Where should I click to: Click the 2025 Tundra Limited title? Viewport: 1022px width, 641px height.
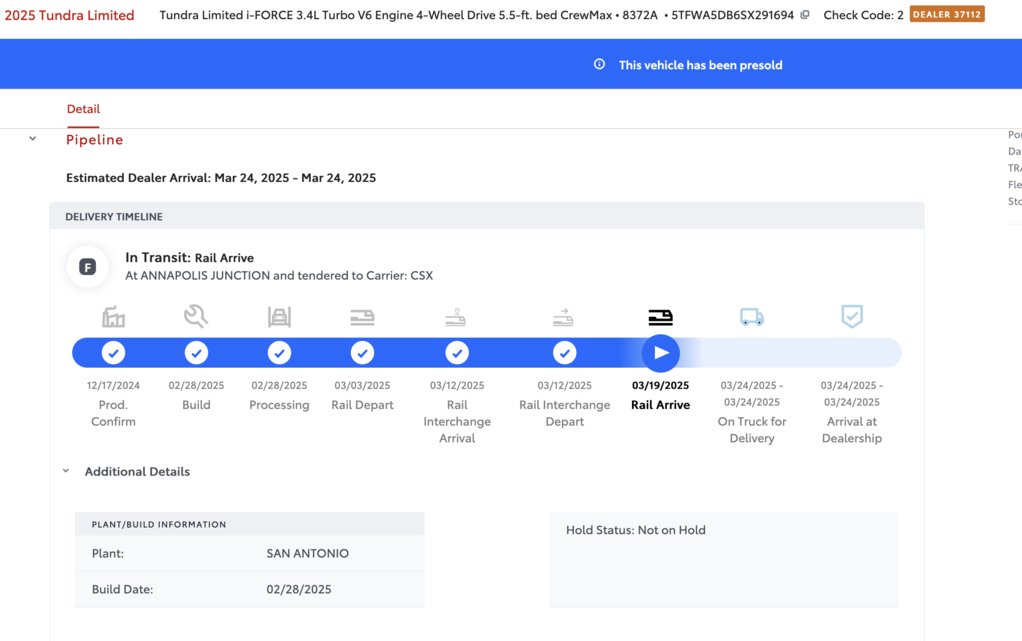(69, 15)
